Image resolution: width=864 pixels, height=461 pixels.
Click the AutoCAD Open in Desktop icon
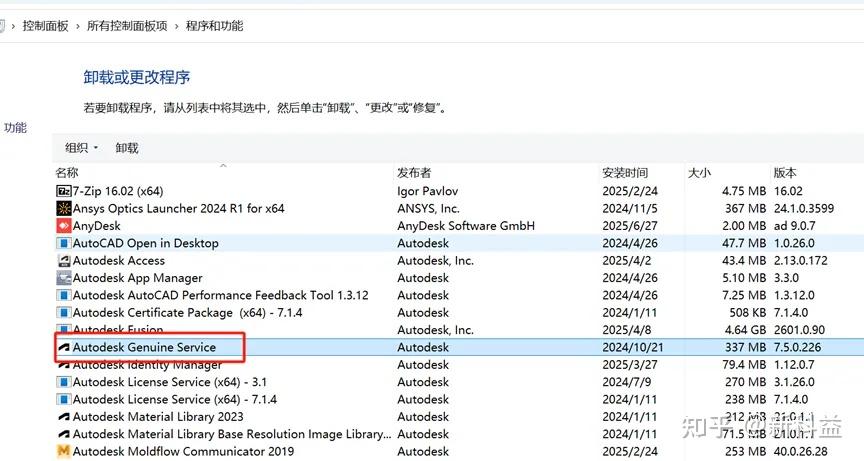tap(64, 243)
